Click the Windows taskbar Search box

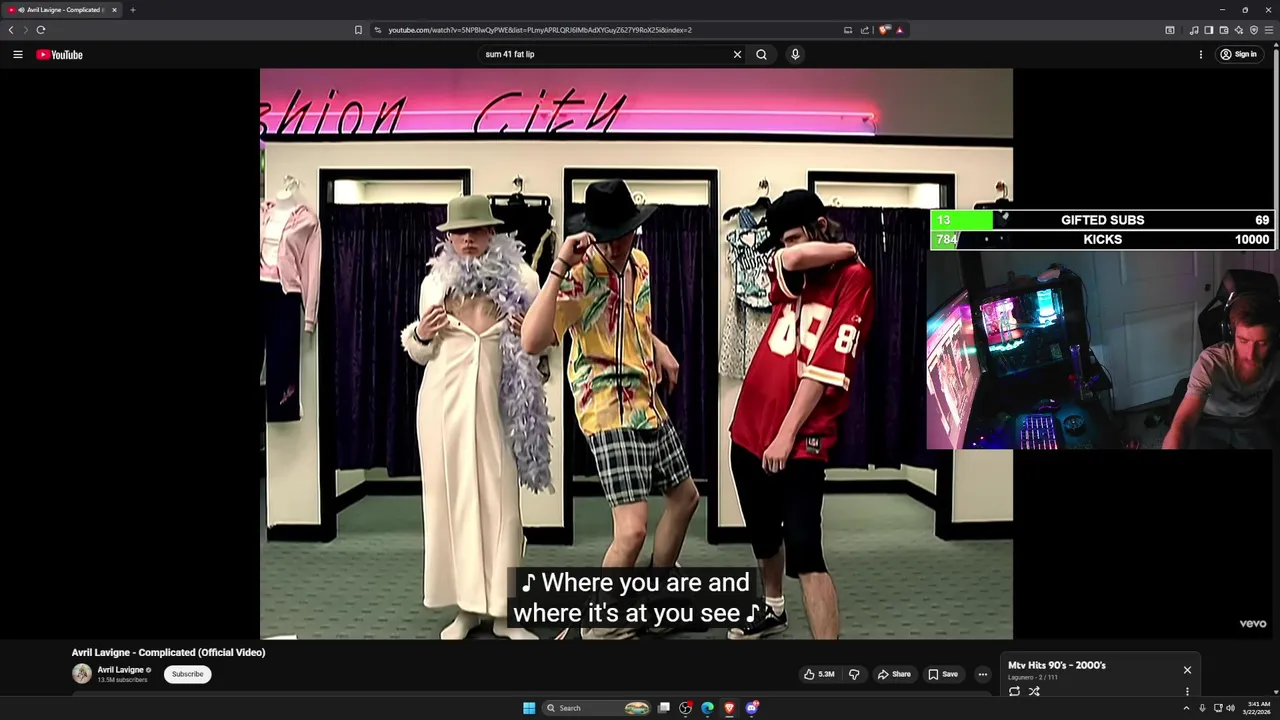point(597,708)
